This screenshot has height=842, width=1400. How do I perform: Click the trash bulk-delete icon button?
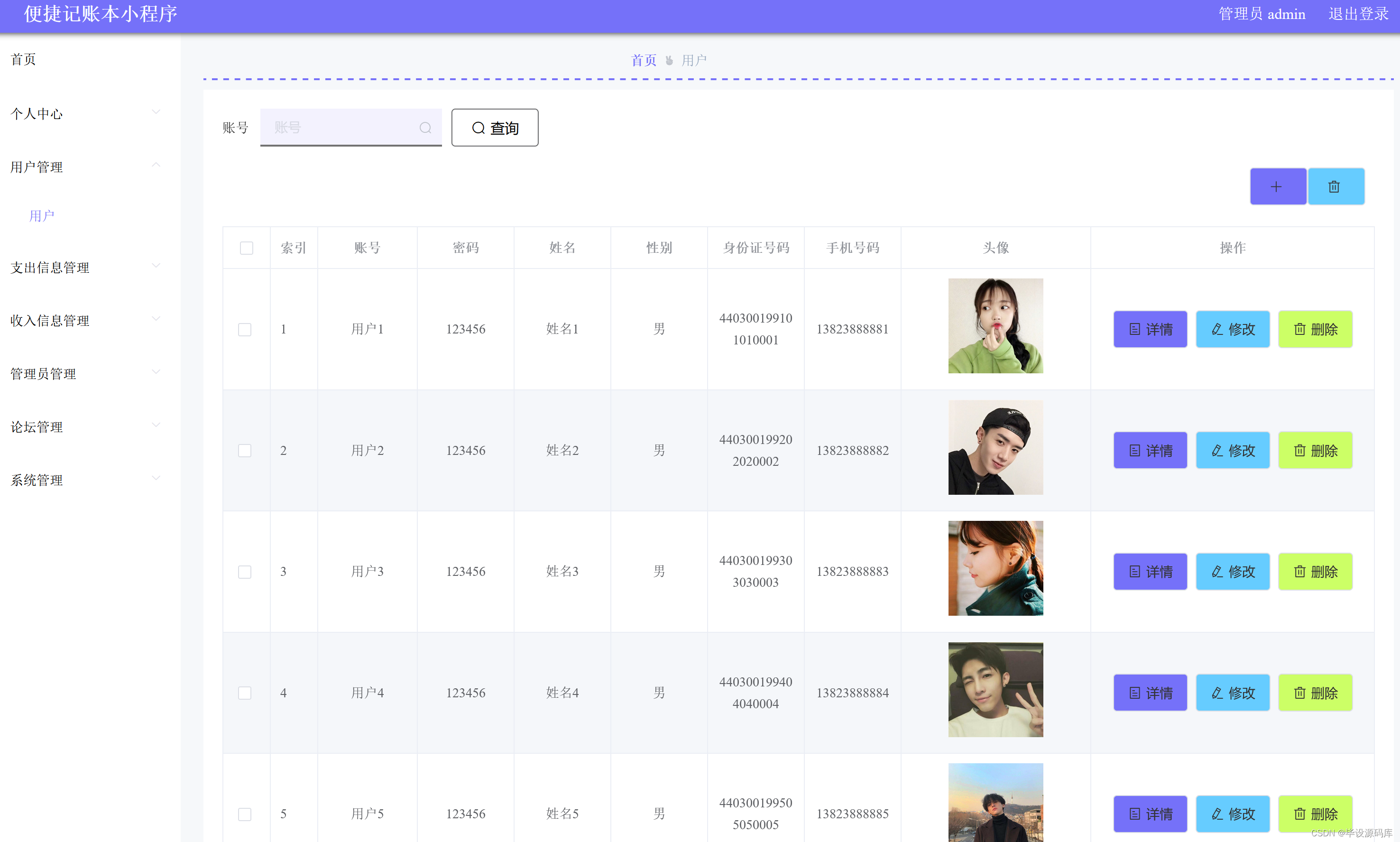point(1335,187)
